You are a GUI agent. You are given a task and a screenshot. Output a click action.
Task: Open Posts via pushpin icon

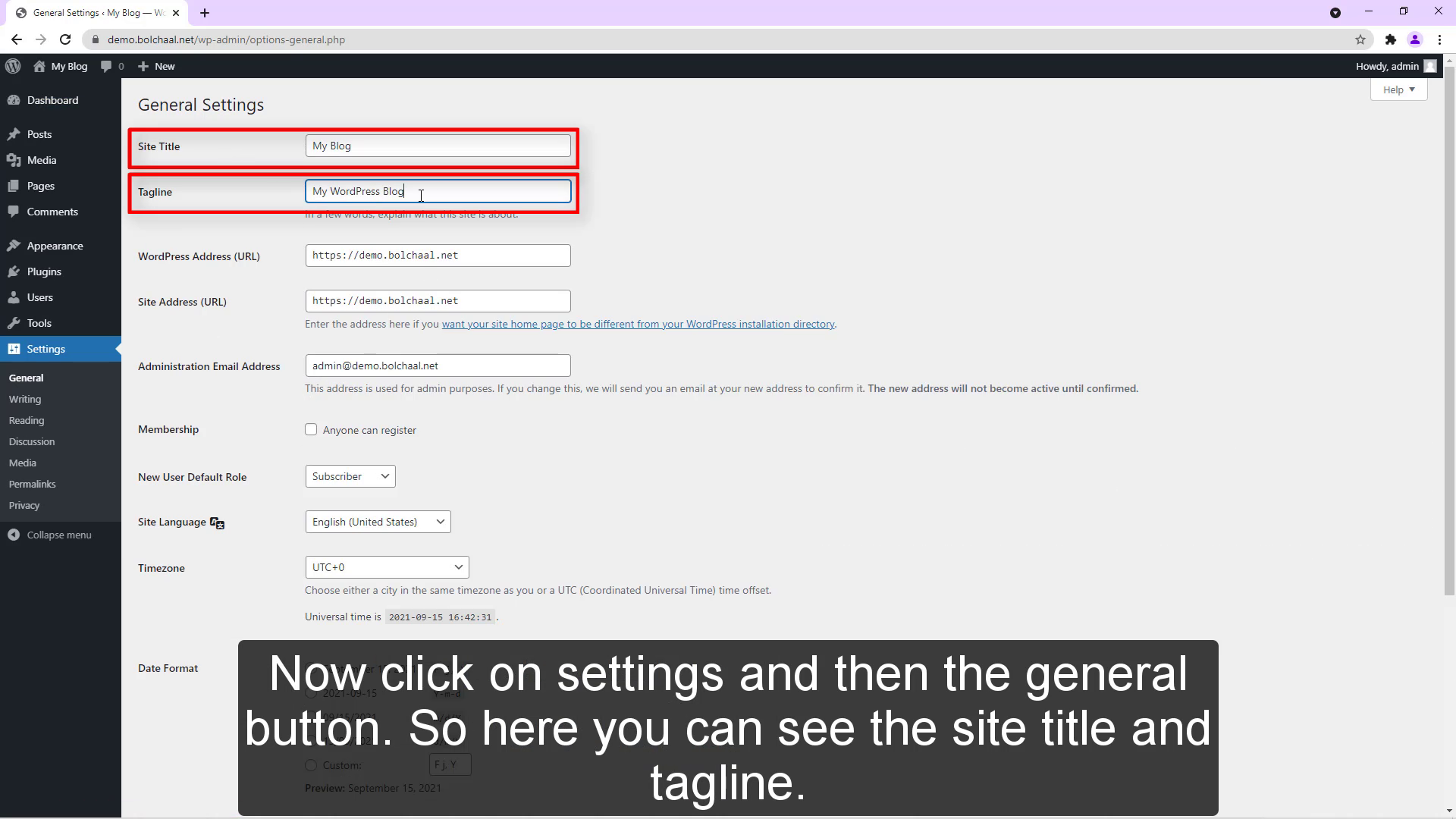[14, 134]
